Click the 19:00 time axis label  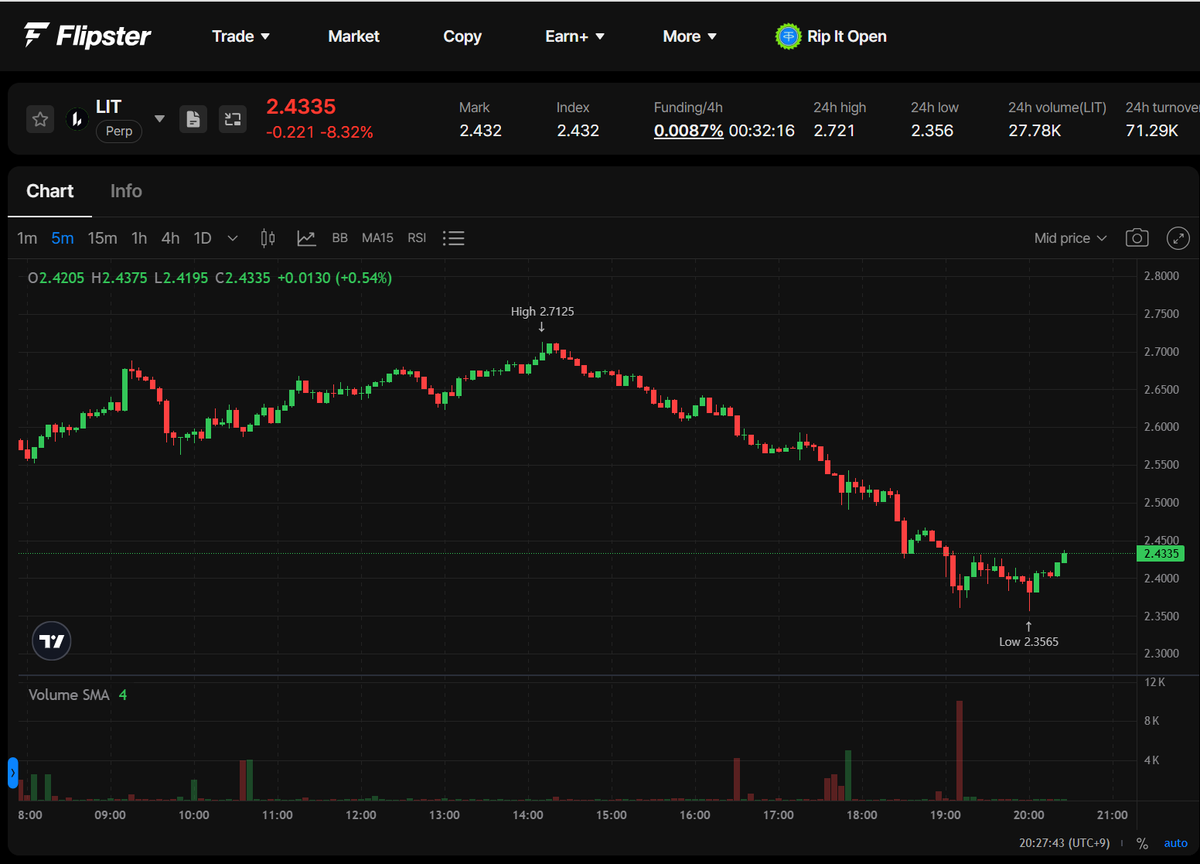point(945,815)
